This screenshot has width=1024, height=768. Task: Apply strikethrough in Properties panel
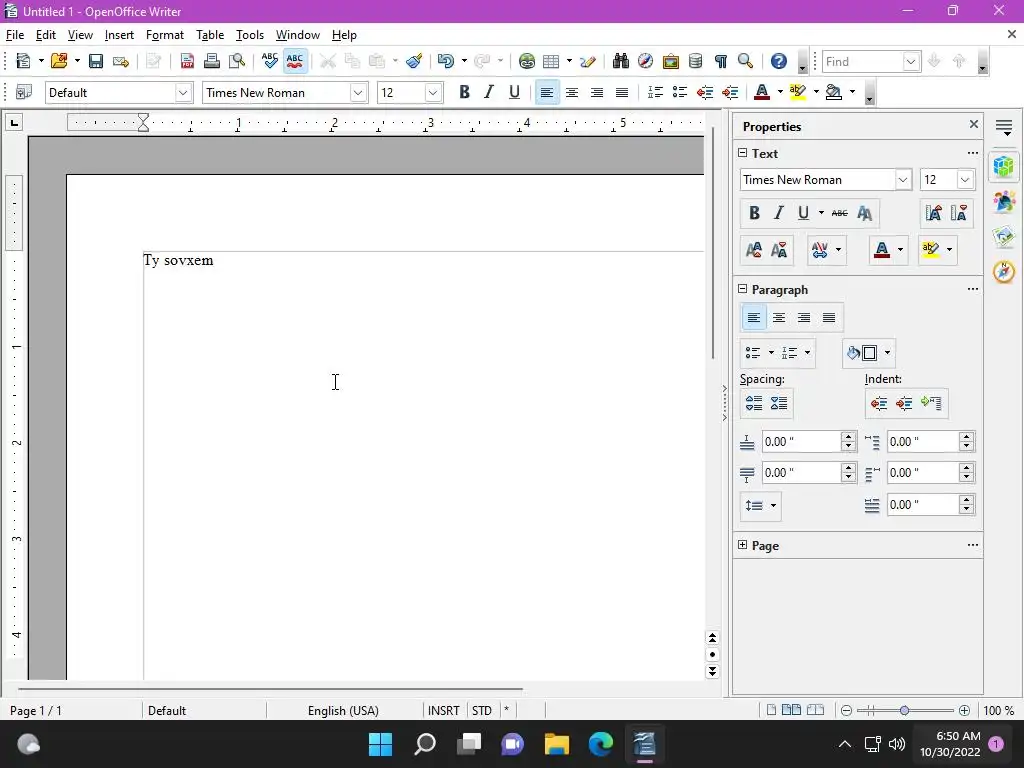point(840,213)
